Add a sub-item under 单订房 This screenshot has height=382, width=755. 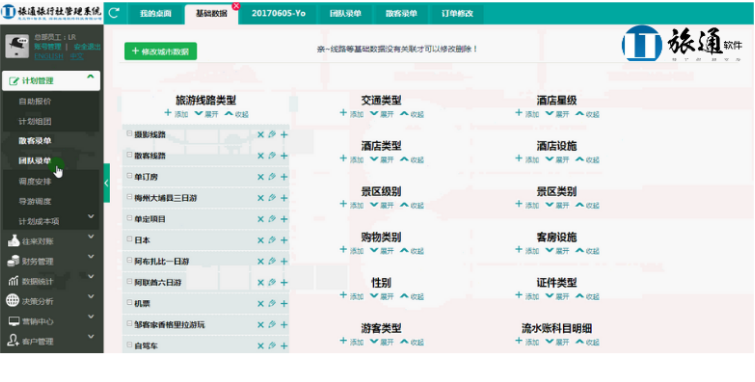[284, 177]
